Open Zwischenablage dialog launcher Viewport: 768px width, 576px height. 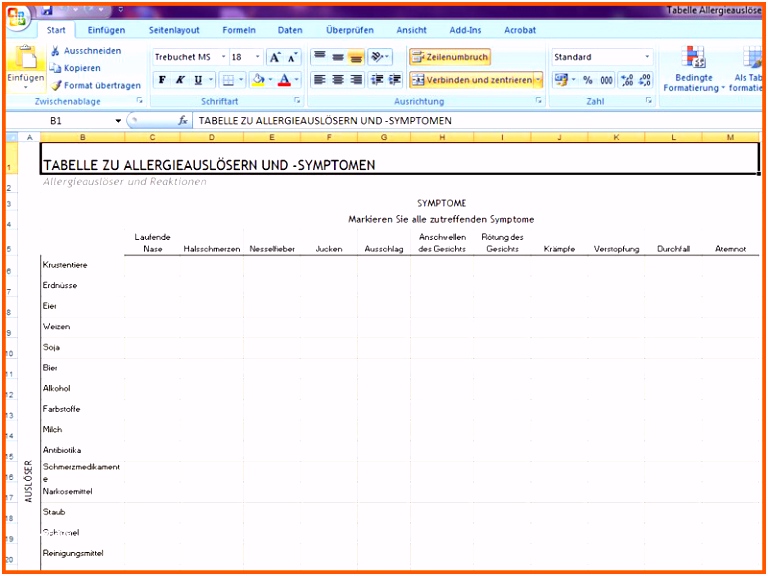[x=140, y=100]
